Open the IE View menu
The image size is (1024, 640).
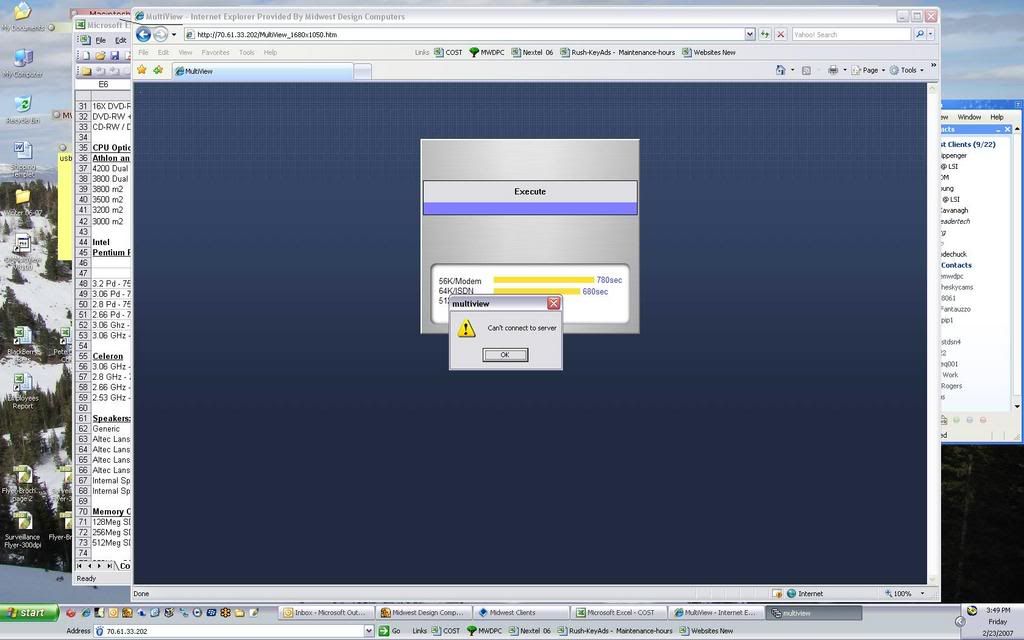(185, 52)
